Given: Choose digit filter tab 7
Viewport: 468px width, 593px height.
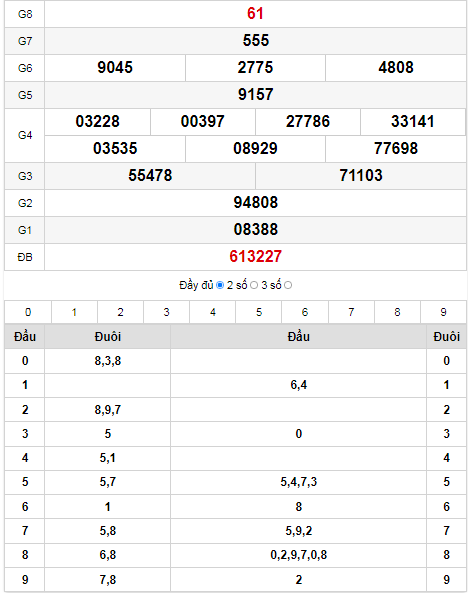Looking at the screenshot, I should click(x=351, y=312).
